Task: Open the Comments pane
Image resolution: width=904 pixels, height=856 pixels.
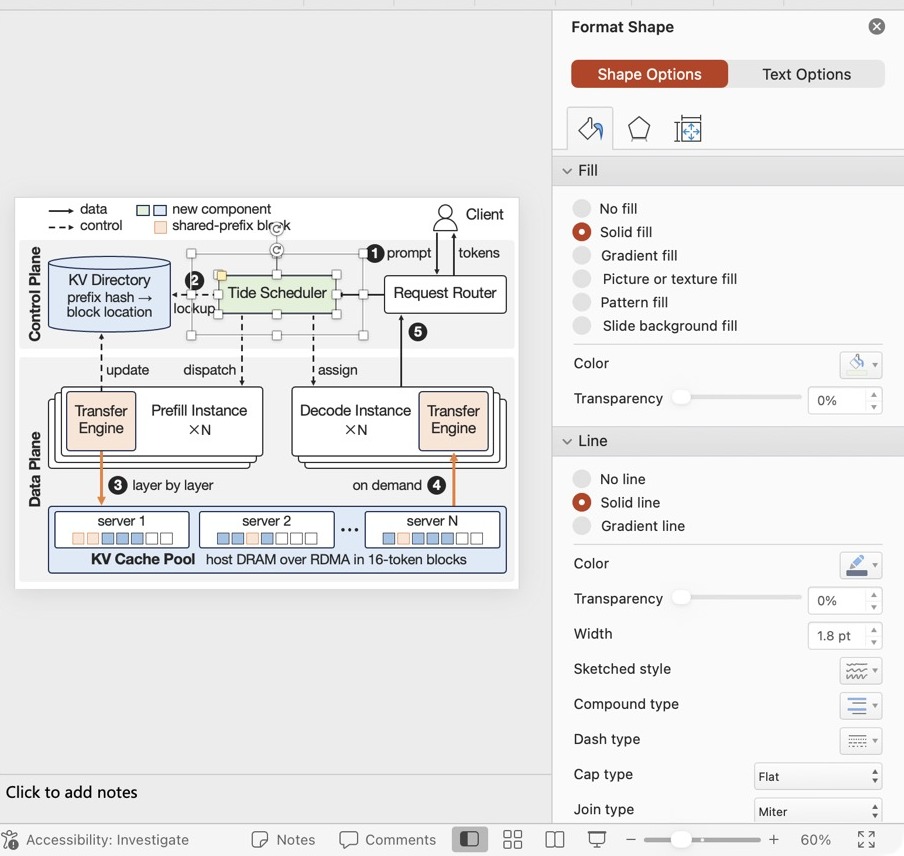Action: (387, 839)
